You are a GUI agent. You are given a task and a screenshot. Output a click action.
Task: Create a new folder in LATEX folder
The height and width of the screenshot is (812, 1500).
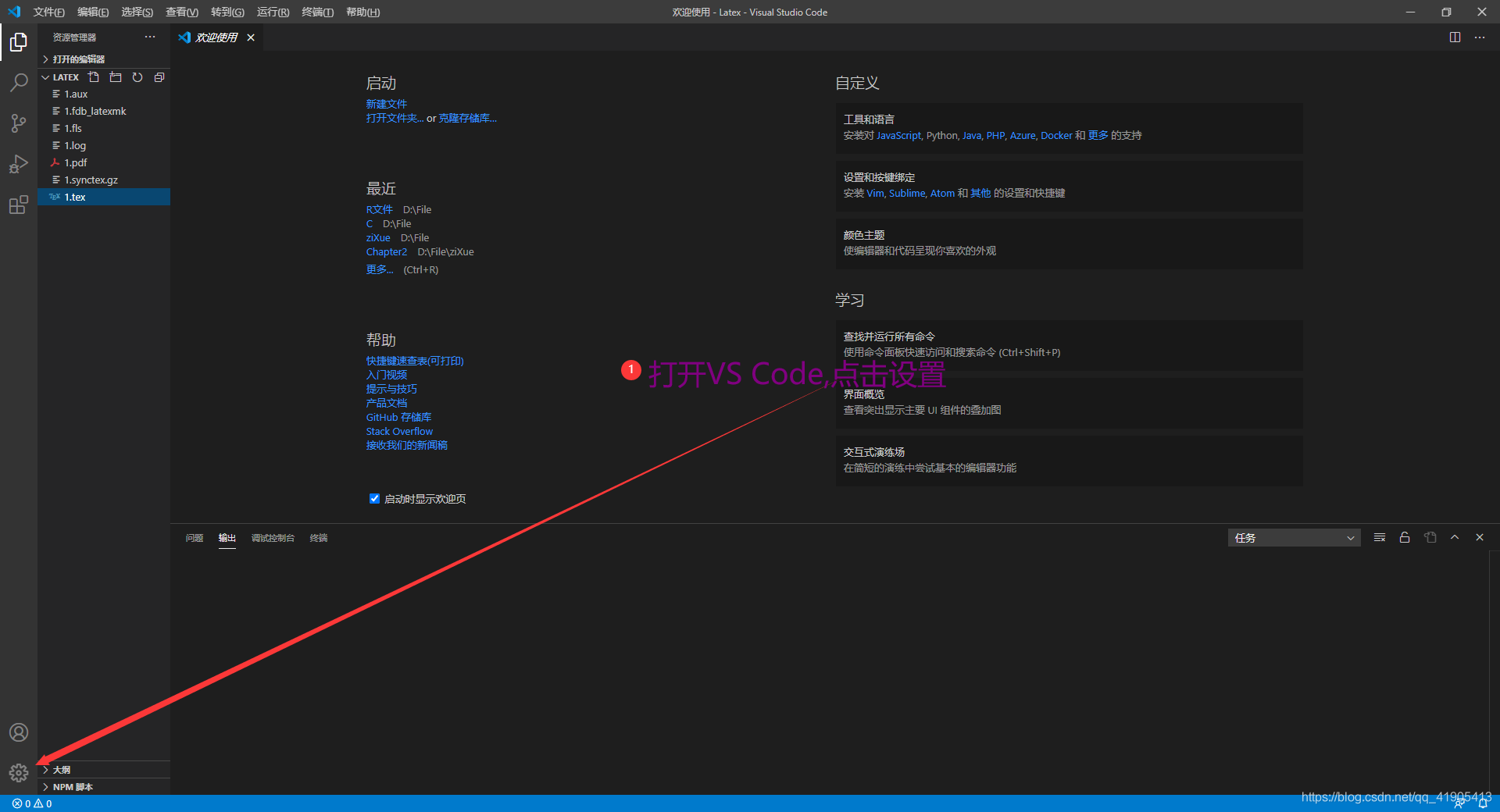(116, 77)
